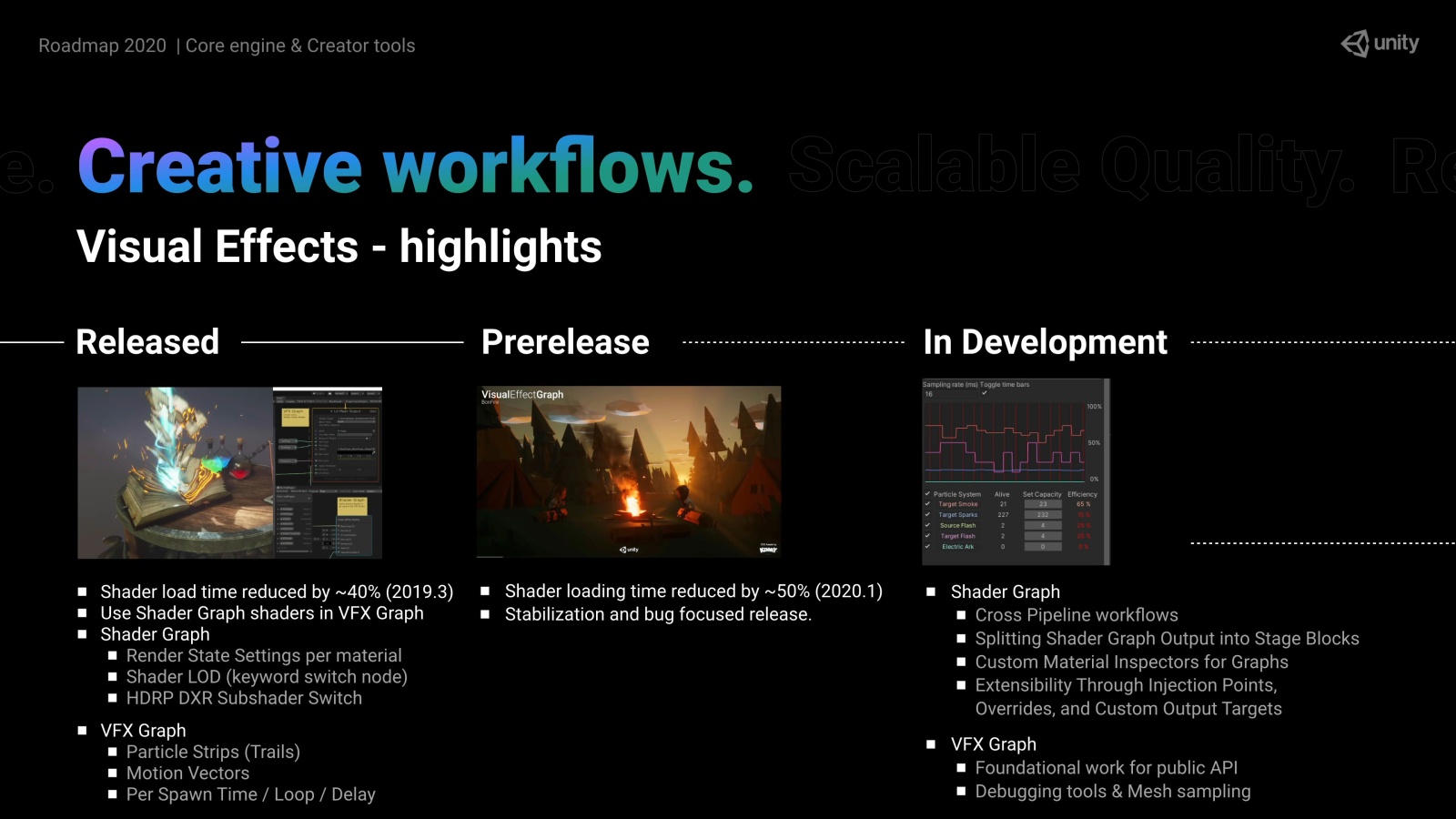Click 'Foundational work for public API'
Screen dimensions: 1456x819
(x=1107, y=768)
